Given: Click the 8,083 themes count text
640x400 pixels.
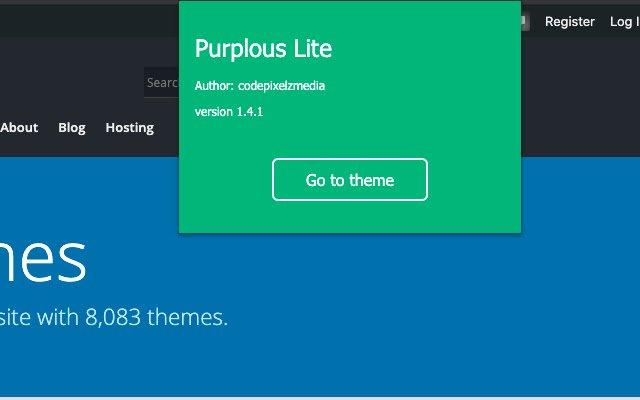Looking at the screenshot, I should pyautogui.click(x=156, y=317).
